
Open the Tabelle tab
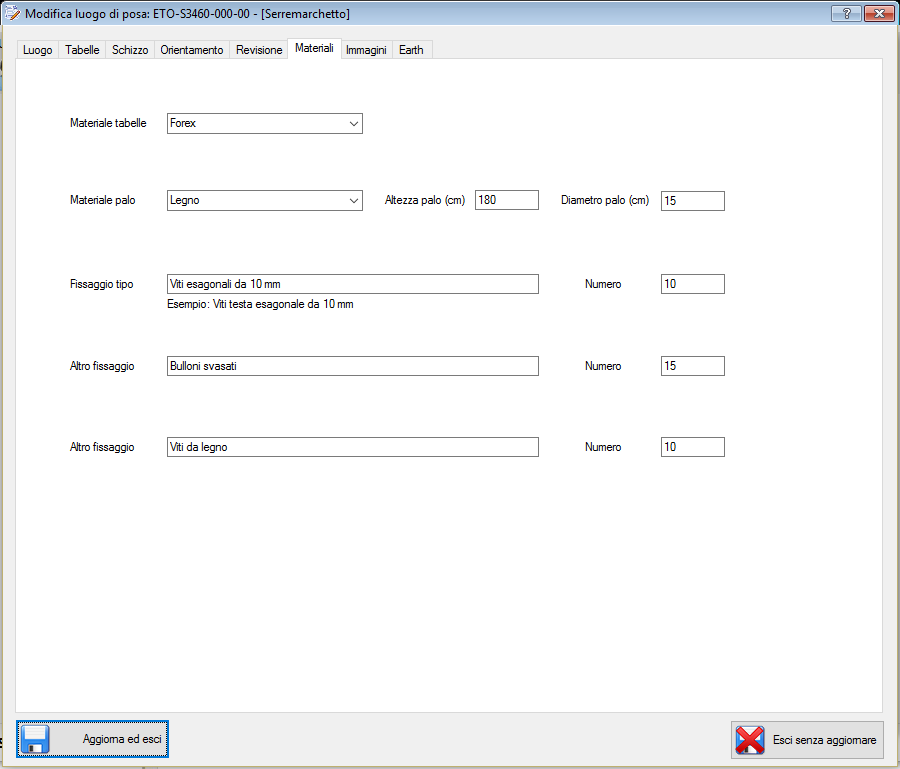[x=82, y=50]
